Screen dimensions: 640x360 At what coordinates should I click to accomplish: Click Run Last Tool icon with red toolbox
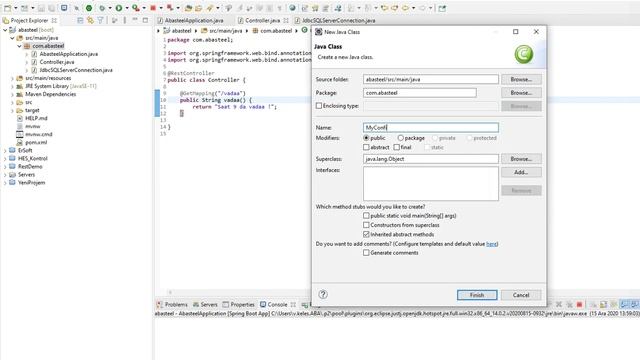[136, 8]
